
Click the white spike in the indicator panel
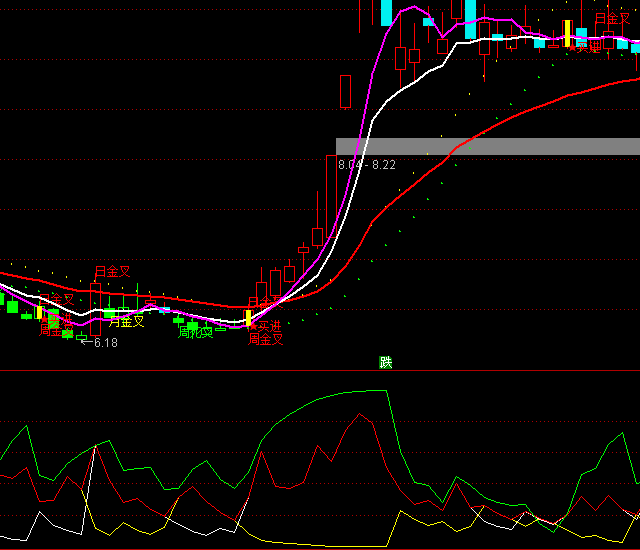(x=96, y=448)
